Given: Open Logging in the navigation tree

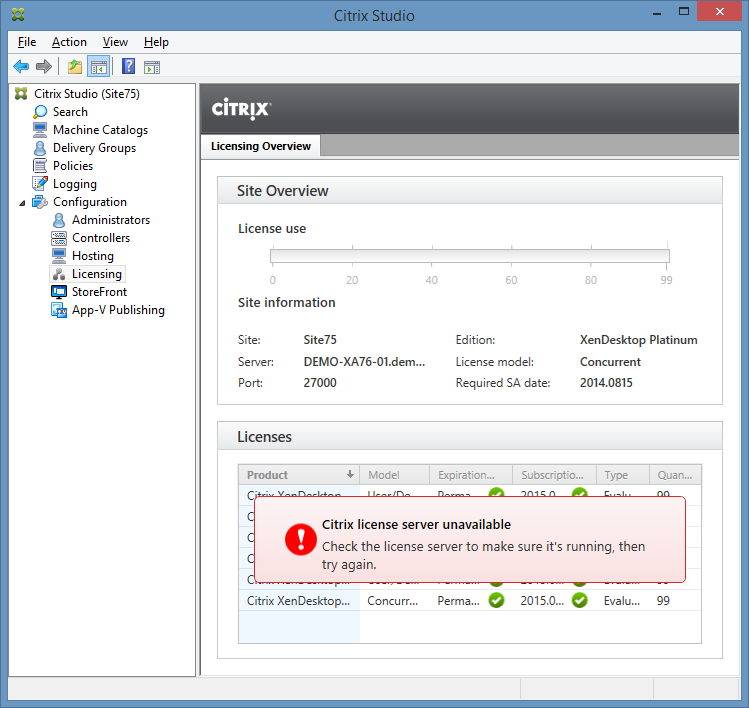Looking at the screenshot, I should tap(75, 184).
